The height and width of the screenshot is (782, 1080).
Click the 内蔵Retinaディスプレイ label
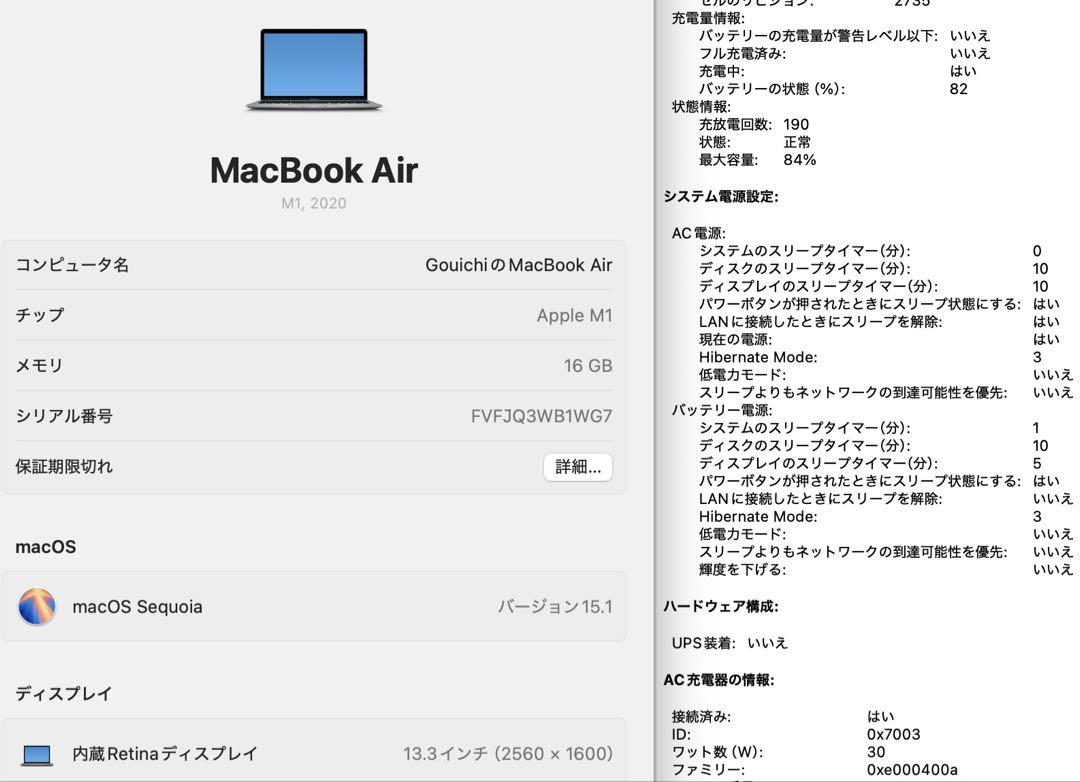coord(165,754)
